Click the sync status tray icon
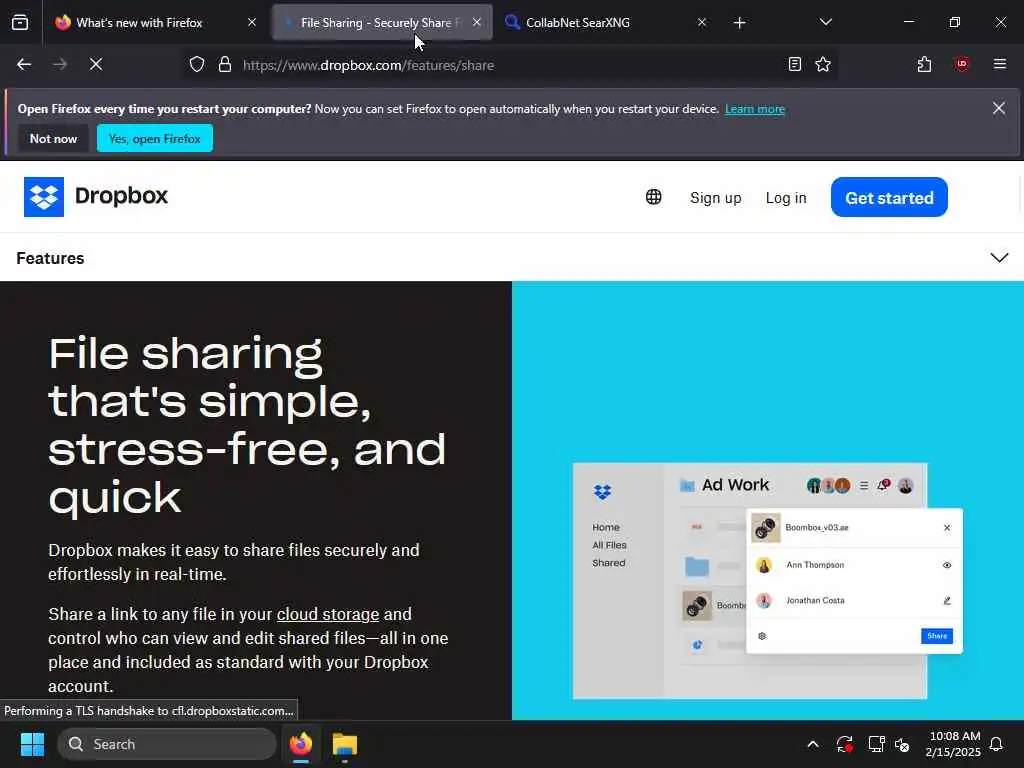The image size is (1024, 768). coord(844,744)
